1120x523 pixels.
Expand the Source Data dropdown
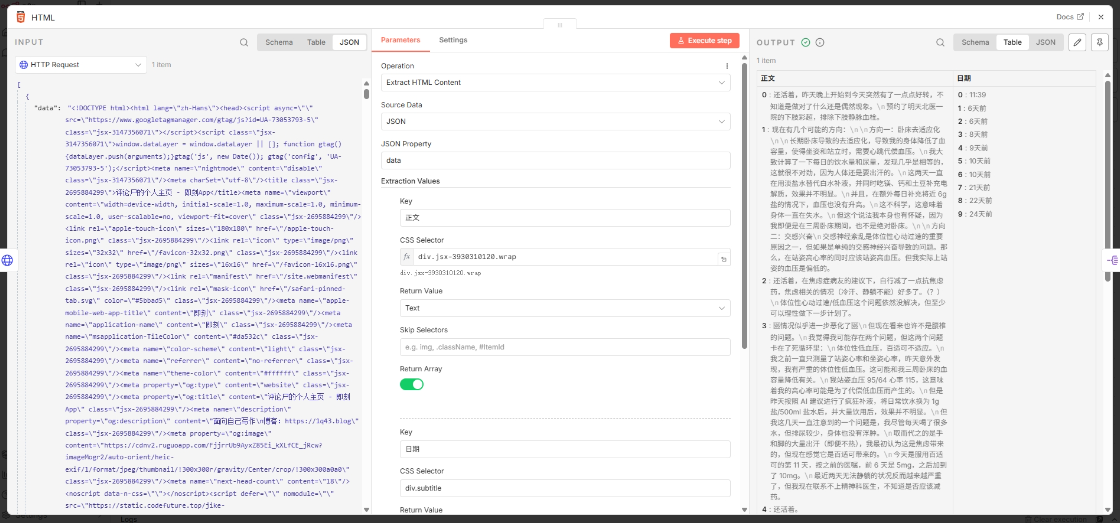[x=555, y=121]
